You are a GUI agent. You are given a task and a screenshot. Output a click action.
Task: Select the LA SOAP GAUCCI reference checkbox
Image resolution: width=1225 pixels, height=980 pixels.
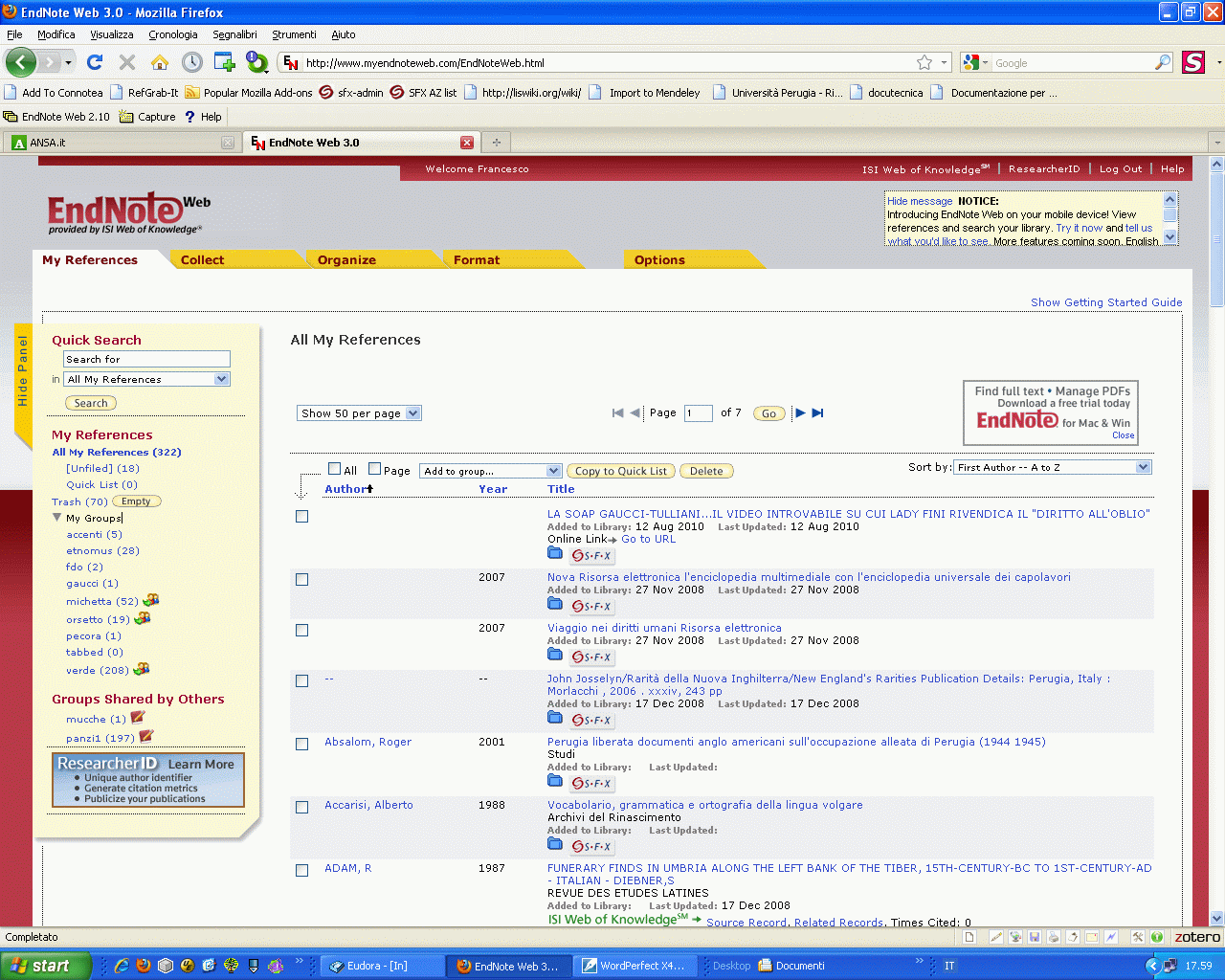point(302,517)
